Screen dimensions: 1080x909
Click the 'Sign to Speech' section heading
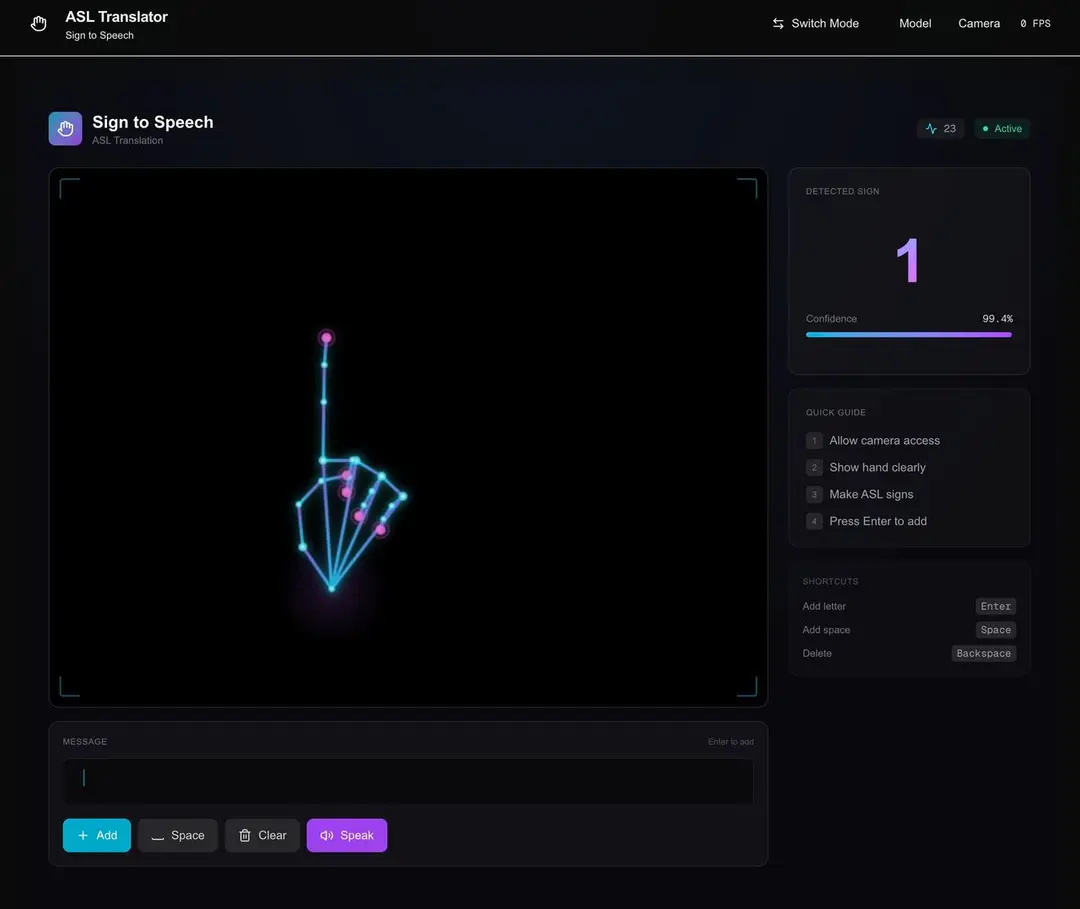click(153, 122)
